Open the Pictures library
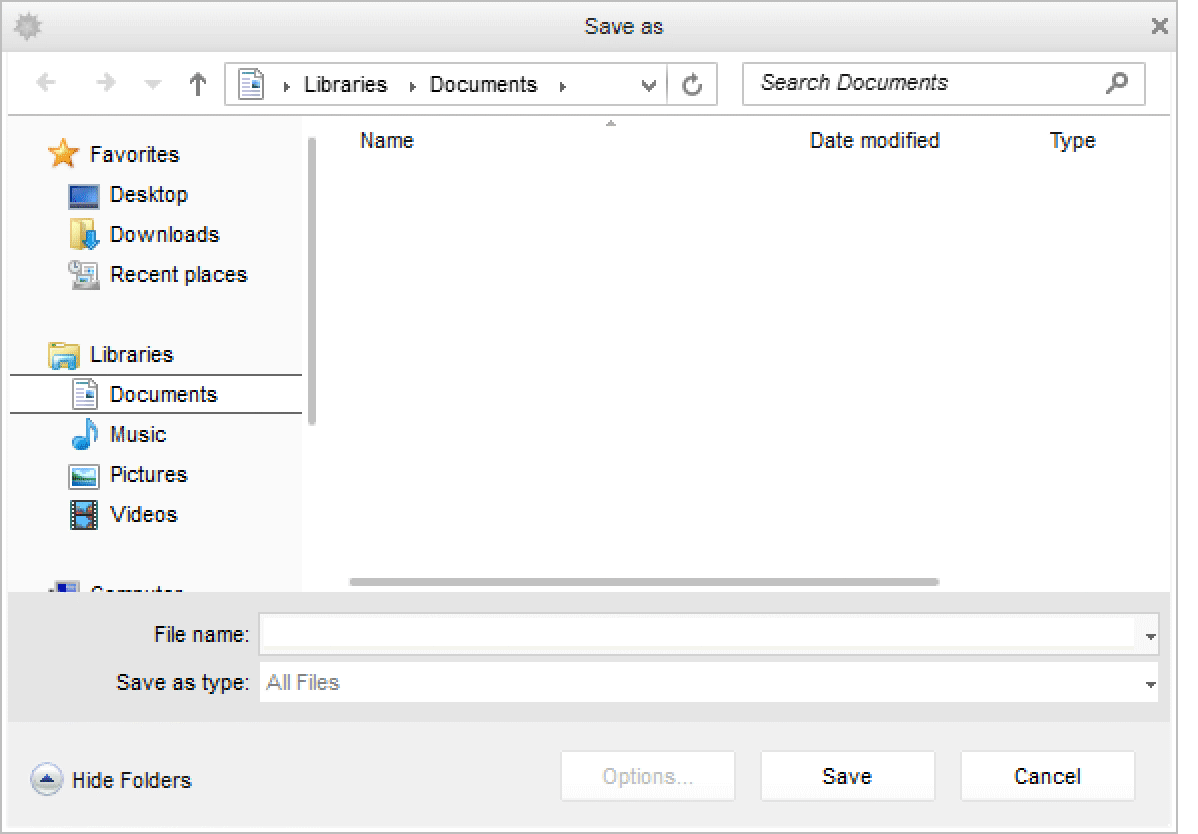Image resolution: width=1198 pixels, height=834 pixels. 148,475
